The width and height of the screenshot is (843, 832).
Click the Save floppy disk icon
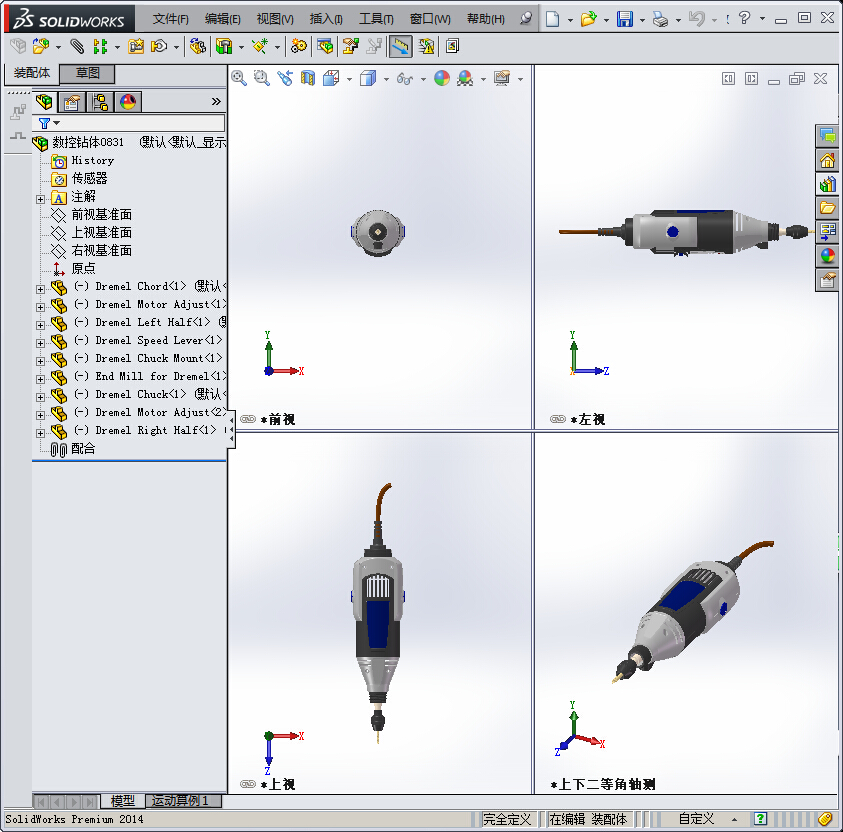(x=625, y=19)
